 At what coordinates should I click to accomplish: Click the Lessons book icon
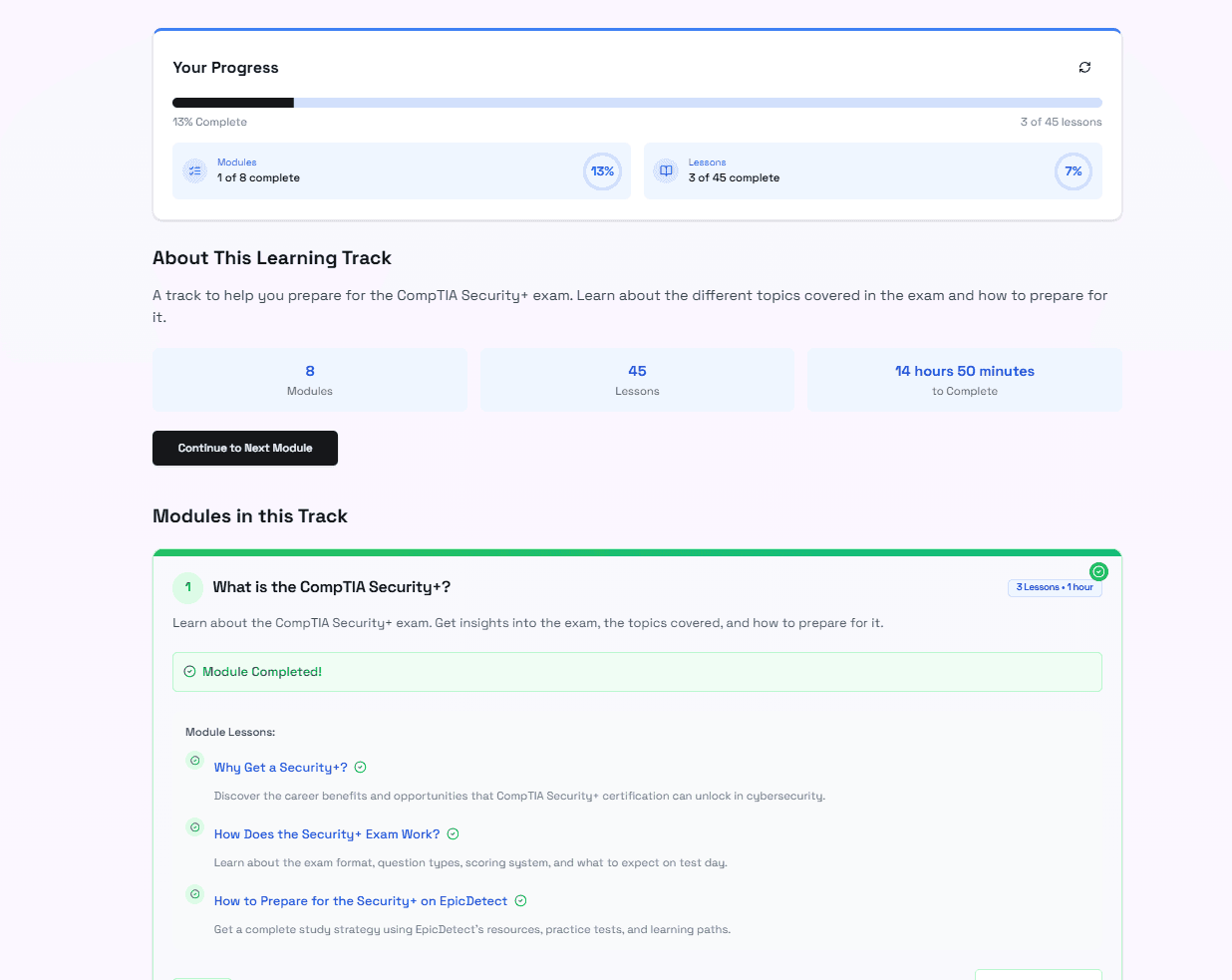tap(666, 170)
